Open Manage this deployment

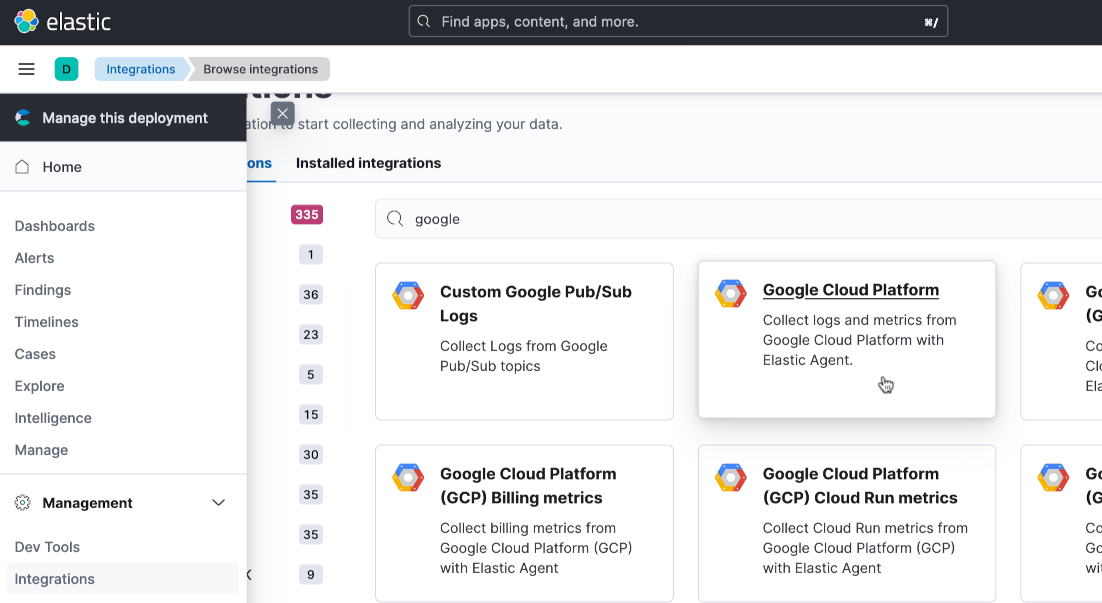click(x=125, y=118)
